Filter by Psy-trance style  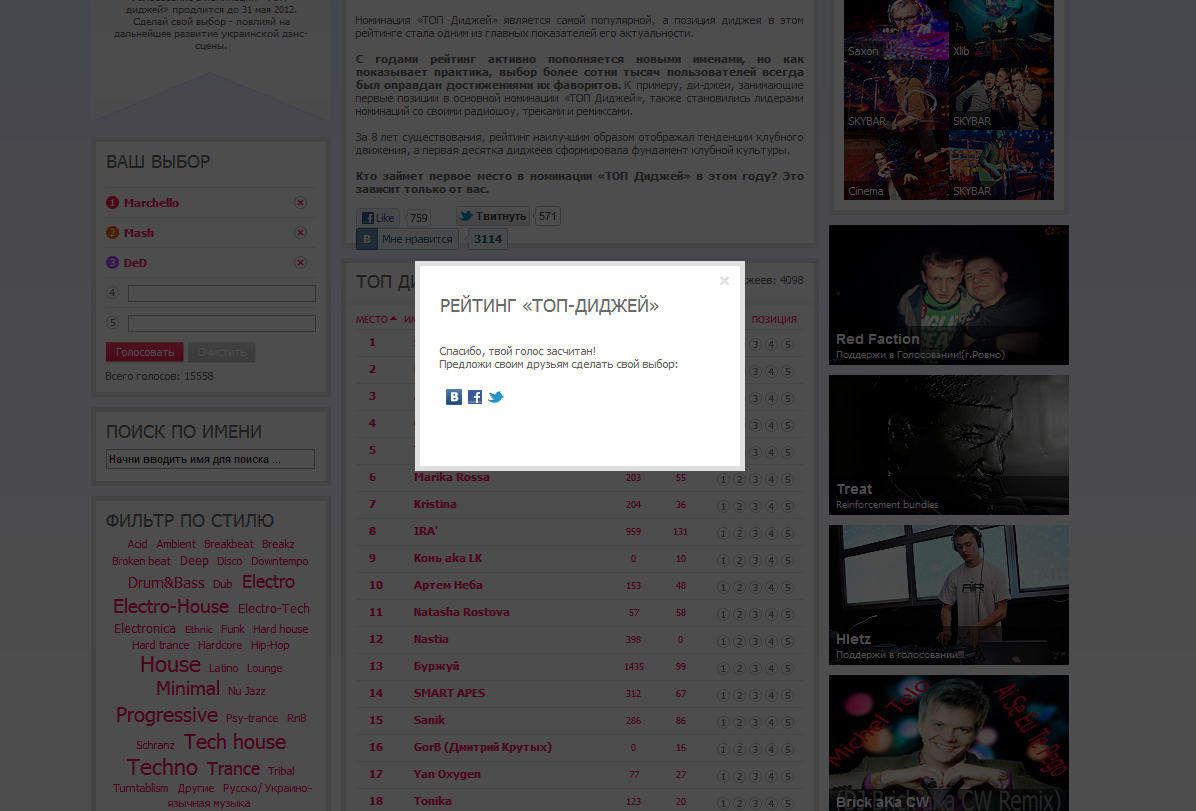point(252,718)
